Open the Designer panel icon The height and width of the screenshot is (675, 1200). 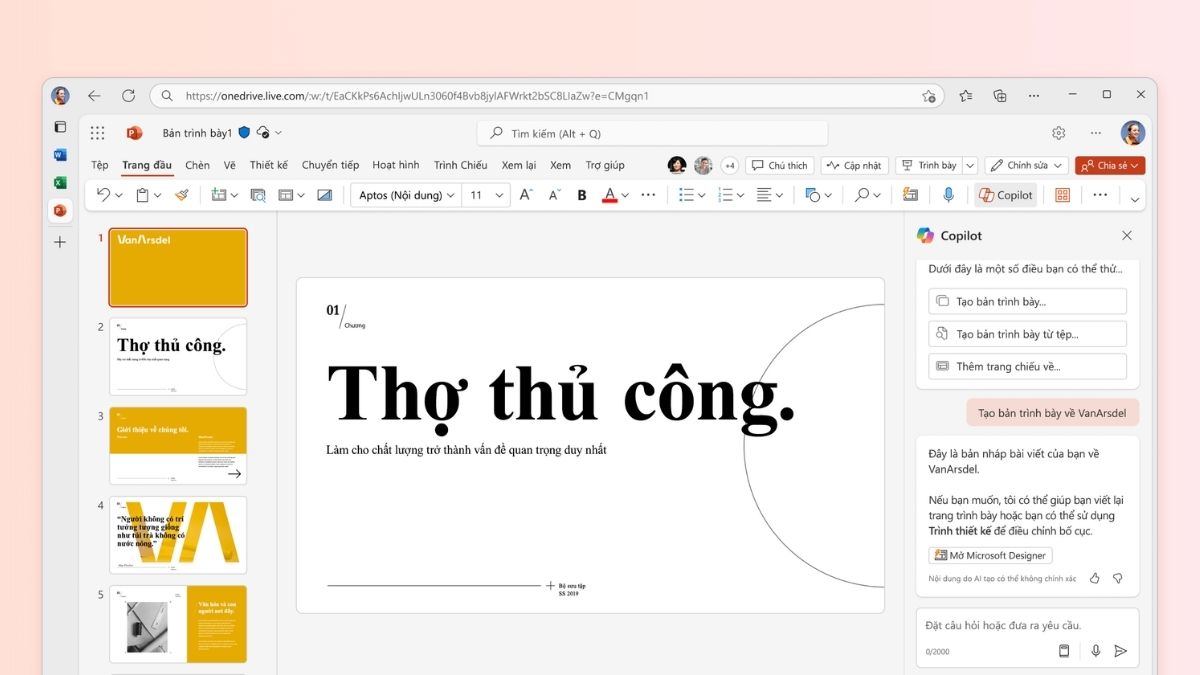(1062, 195)
